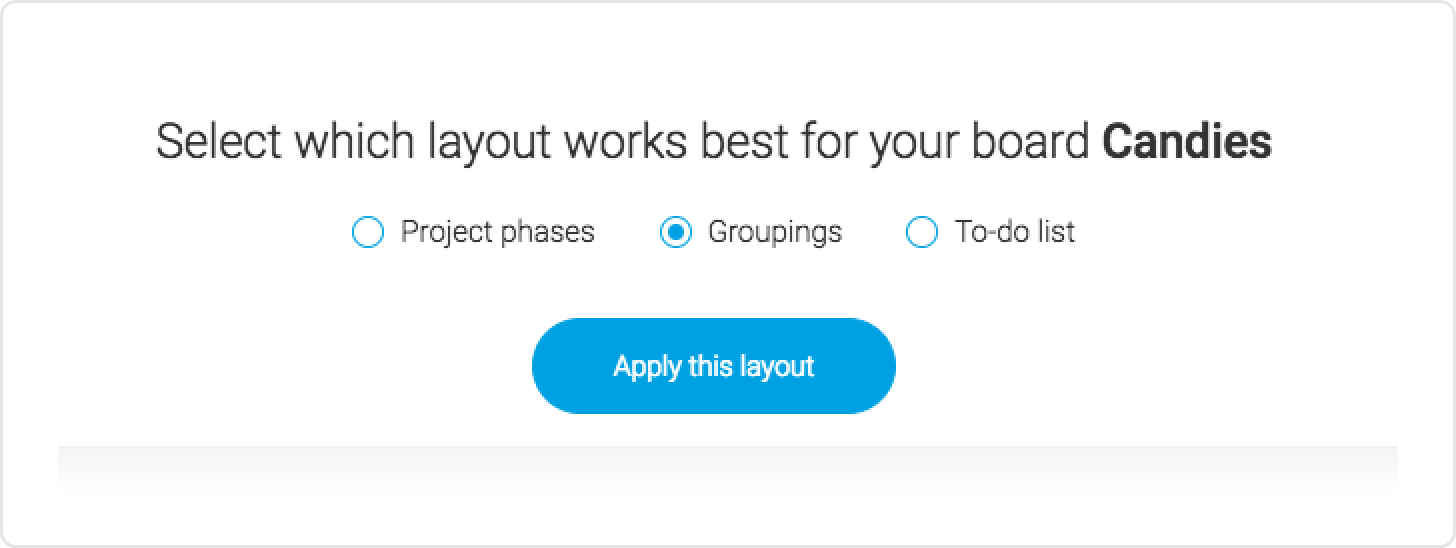This screenshot has height=548, width=1456.
Task: Click the "To-do list" label text
Action: tap(1014, 232)
